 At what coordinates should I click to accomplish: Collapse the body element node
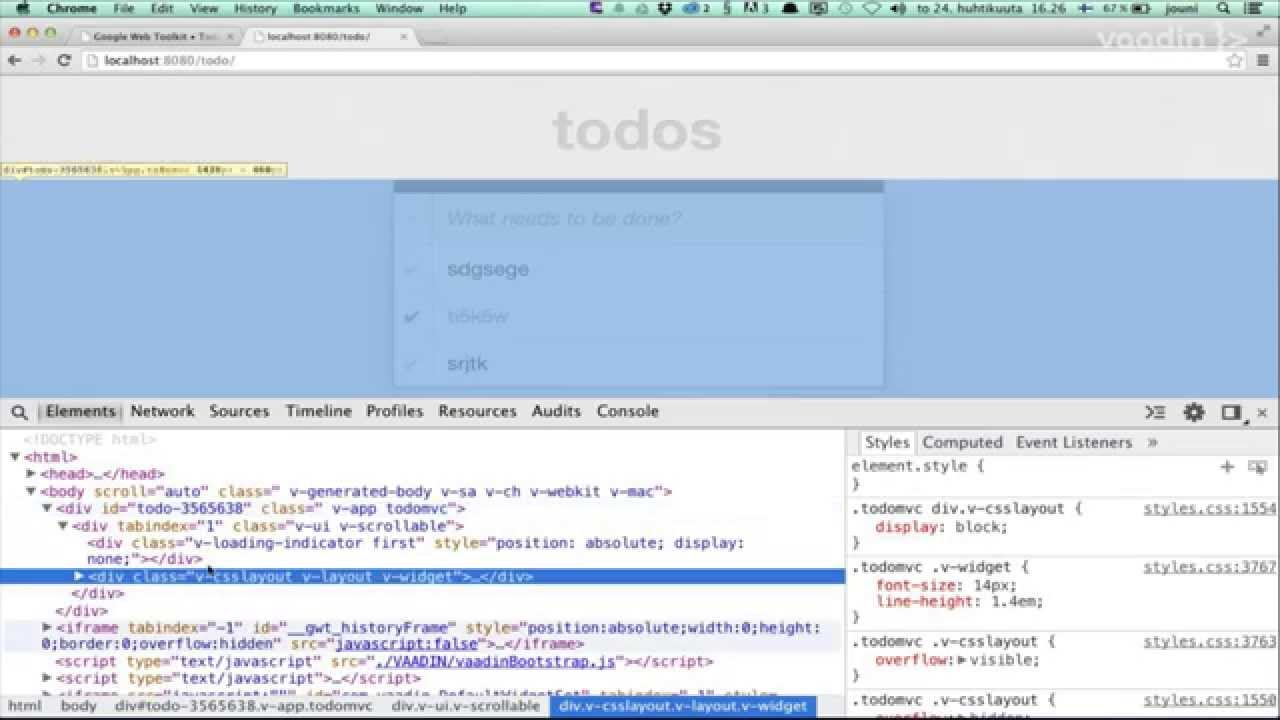point(31,491)
